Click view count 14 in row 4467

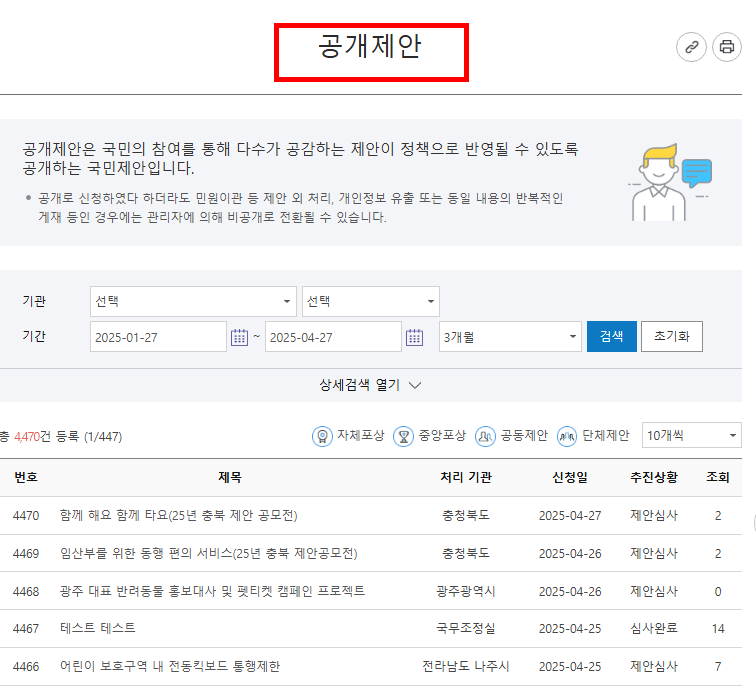(x=718, y=628)
